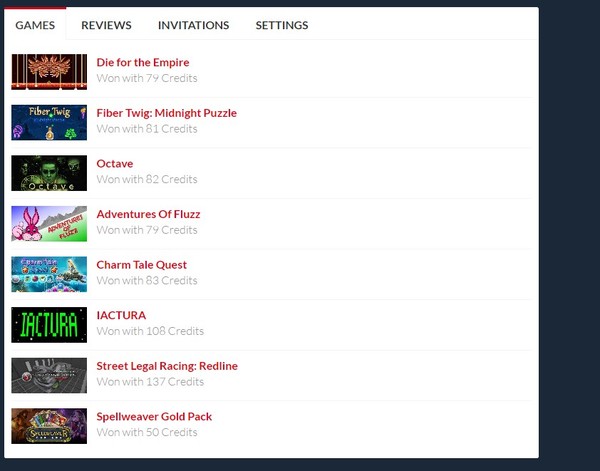Click the Die for the Empire title link
The width and height of the screenshot is (600, 471).
pos(143,63)
